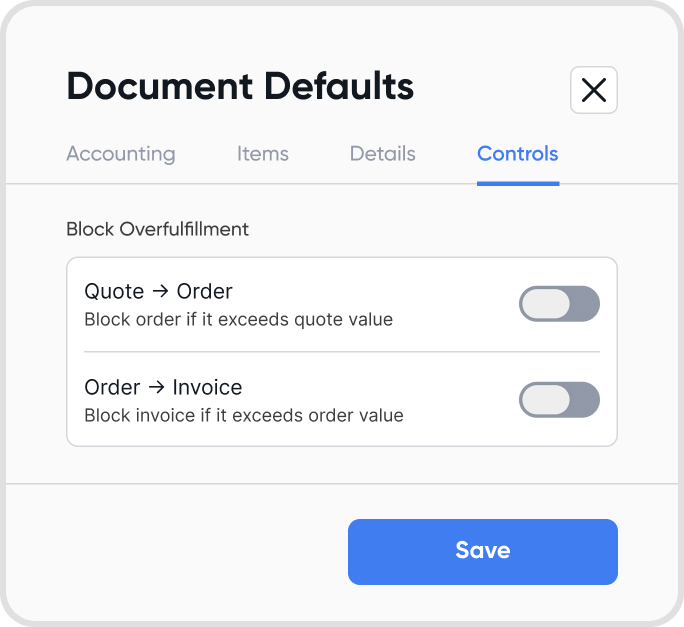Click the Block Overfulfillment section label
Screen dimensions: 684x627
point(157,229)
